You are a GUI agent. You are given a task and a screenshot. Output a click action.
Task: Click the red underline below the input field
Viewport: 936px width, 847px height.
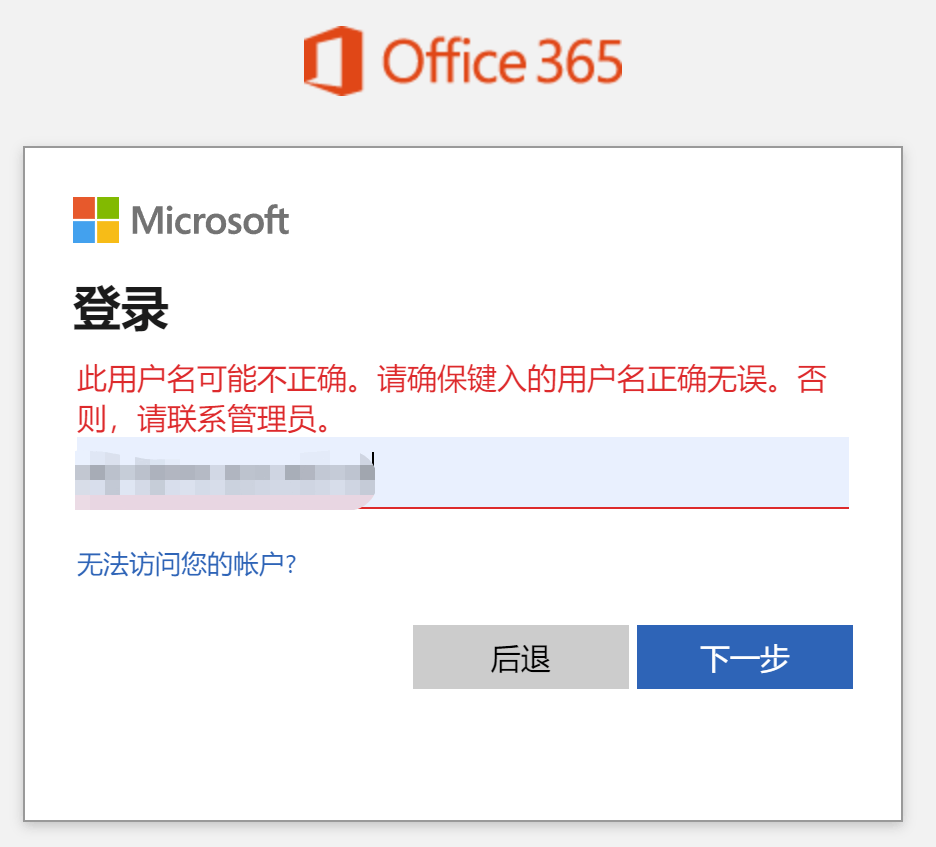[x=600, y=508]
